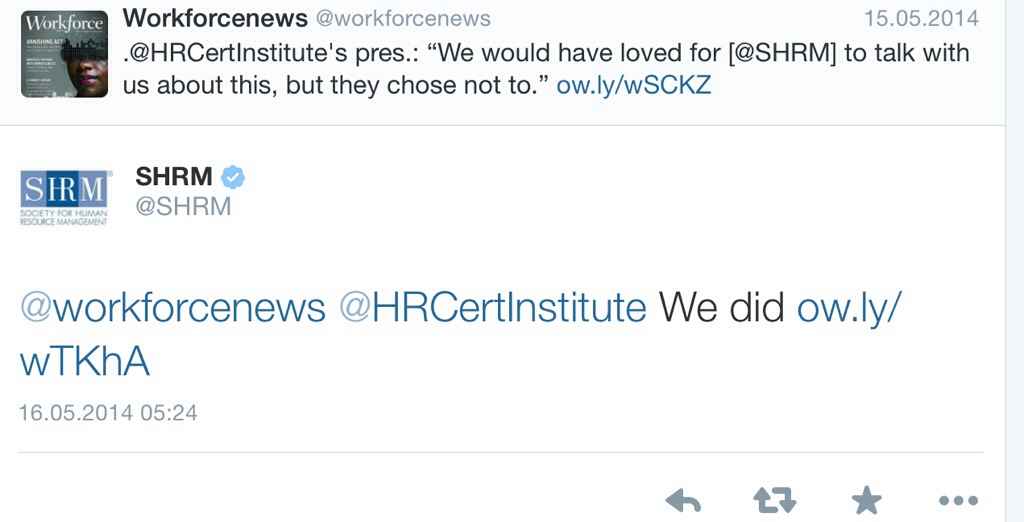This screenshot has height=522, width=1024.
Task: Click the [@SHRM] mention in the quoted tweet
Action: click(x=780, y=52)
